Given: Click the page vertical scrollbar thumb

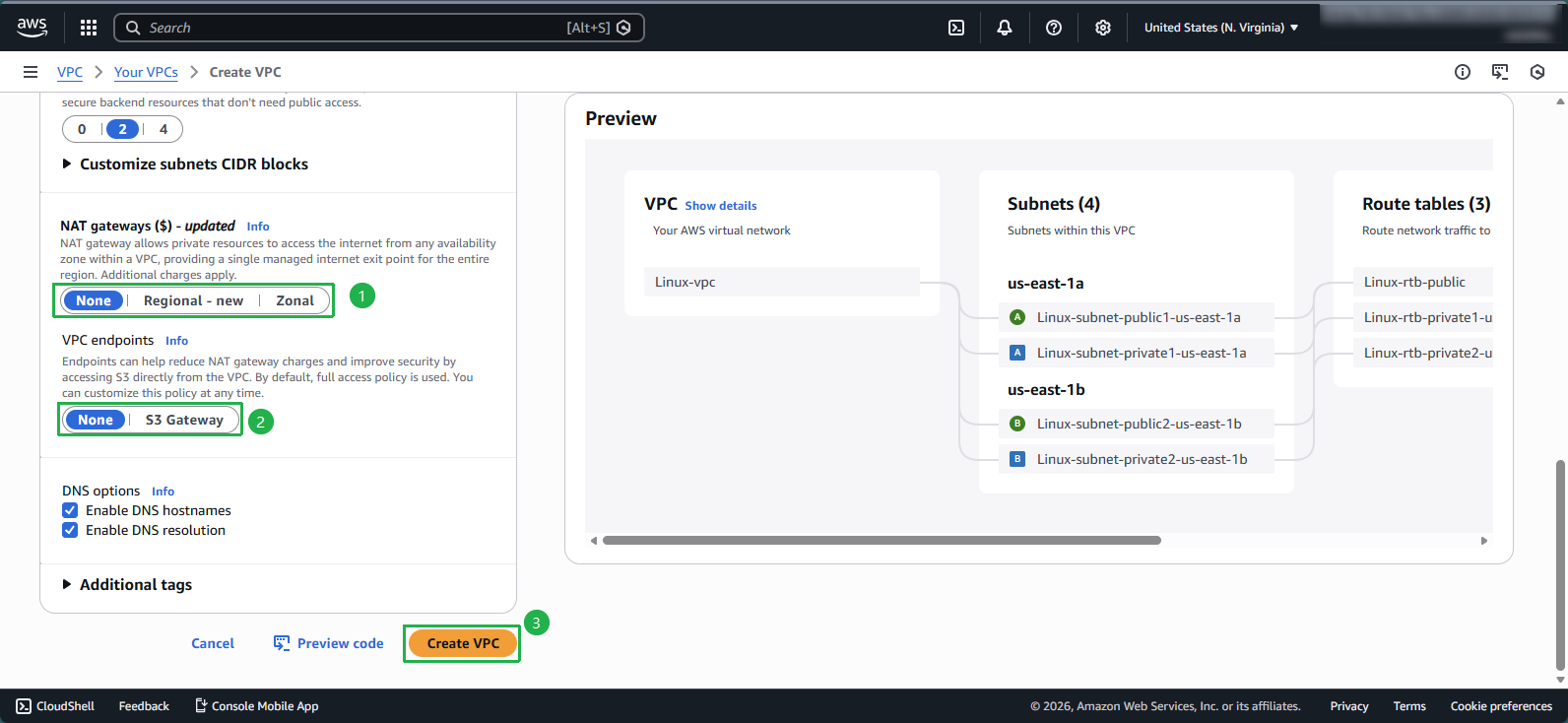Looking at the screenshot, I should [1560, 563].
